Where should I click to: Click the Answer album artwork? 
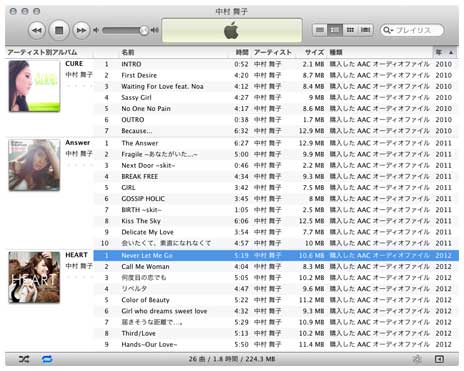click(x=34, y=165)
